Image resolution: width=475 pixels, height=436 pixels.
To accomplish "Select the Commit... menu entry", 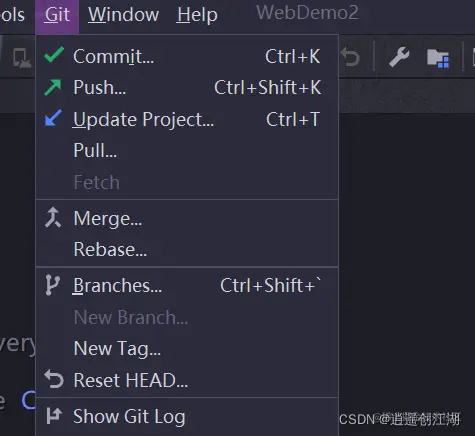I will (x=187, y=56).
